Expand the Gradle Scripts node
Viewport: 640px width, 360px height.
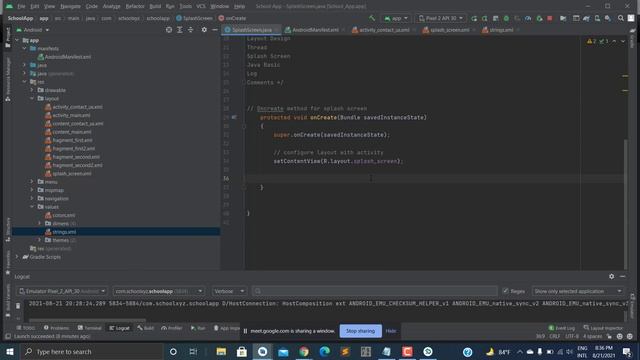pos(17,257)
